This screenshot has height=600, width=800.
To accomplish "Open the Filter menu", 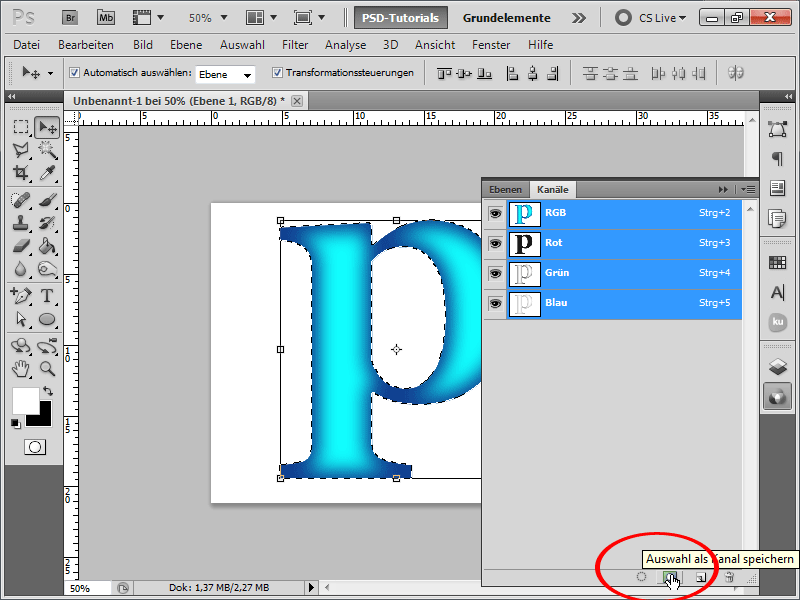I will (x=295, y=45).
